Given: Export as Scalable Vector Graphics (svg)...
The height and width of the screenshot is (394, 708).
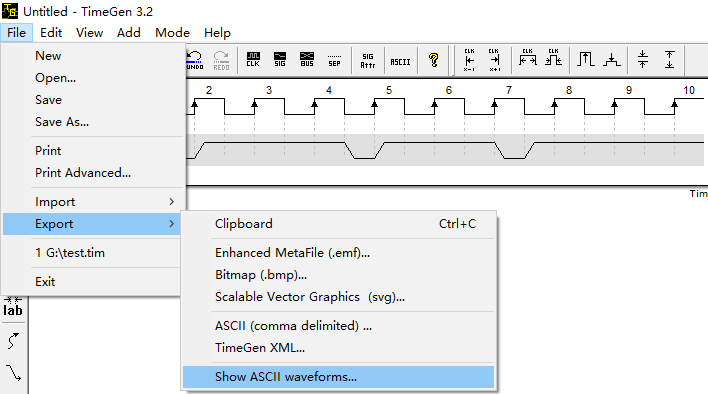Looking at the screenshot, I should [x=339, y=297].
